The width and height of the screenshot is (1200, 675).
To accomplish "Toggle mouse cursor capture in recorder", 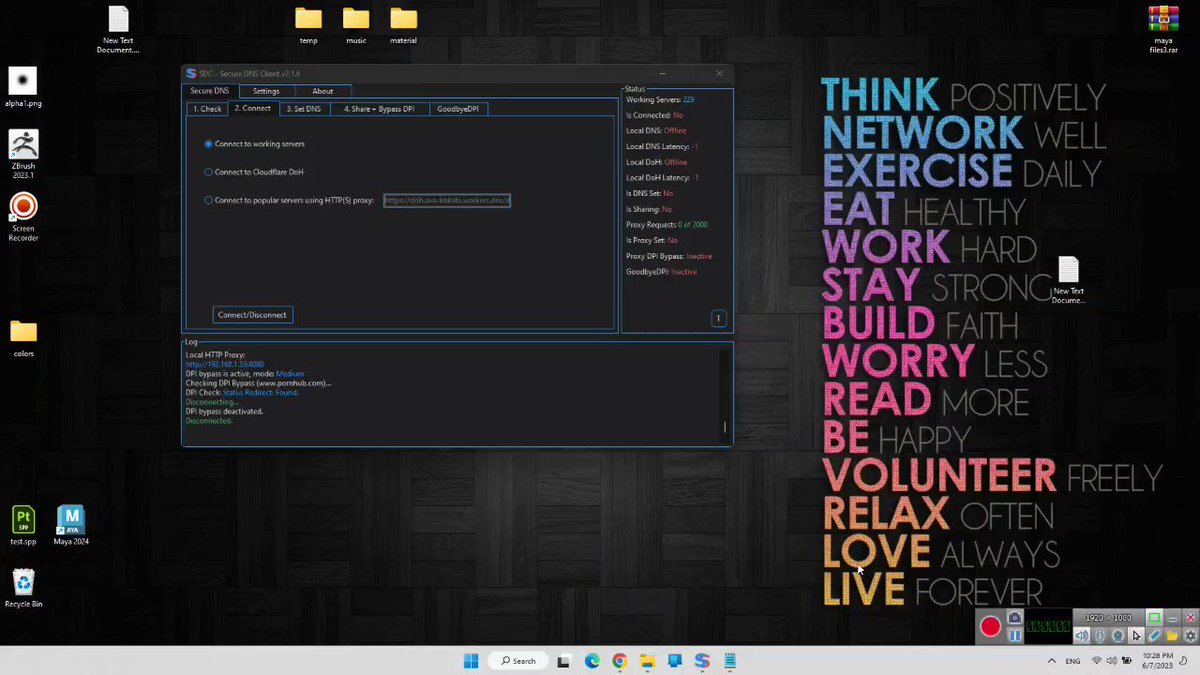I will pyautogui.click(x=1136, y=635).
